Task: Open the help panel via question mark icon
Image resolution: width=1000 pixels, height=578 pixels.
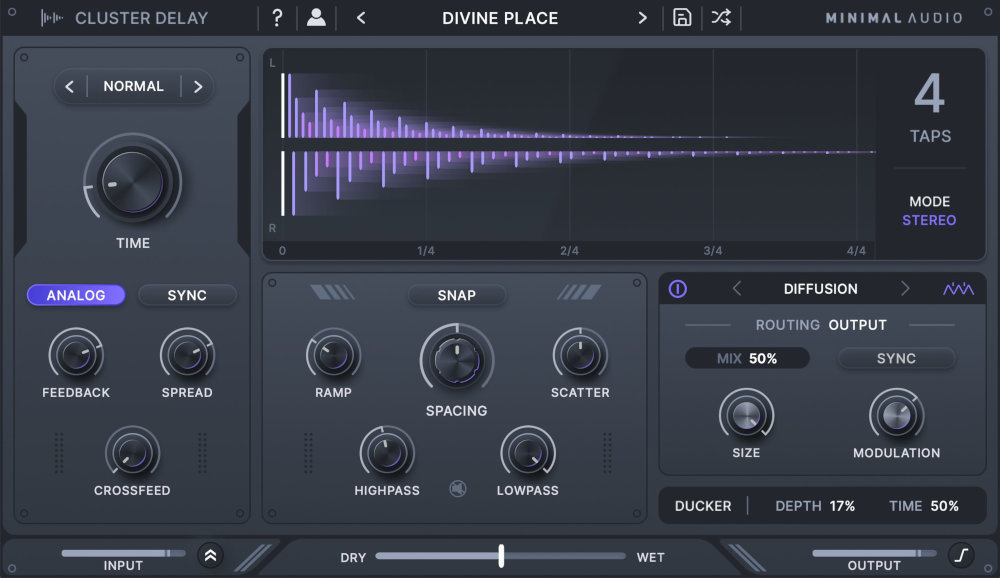Action: coord(277,17)
